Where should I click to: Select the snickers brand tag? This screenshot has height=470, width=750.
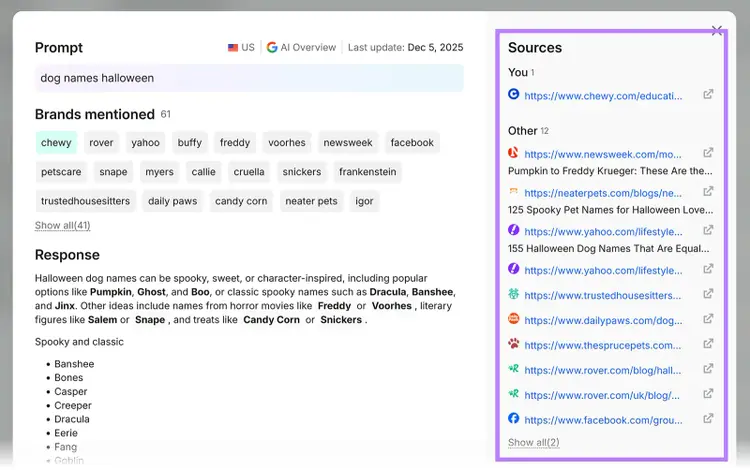tap(301, 172)
